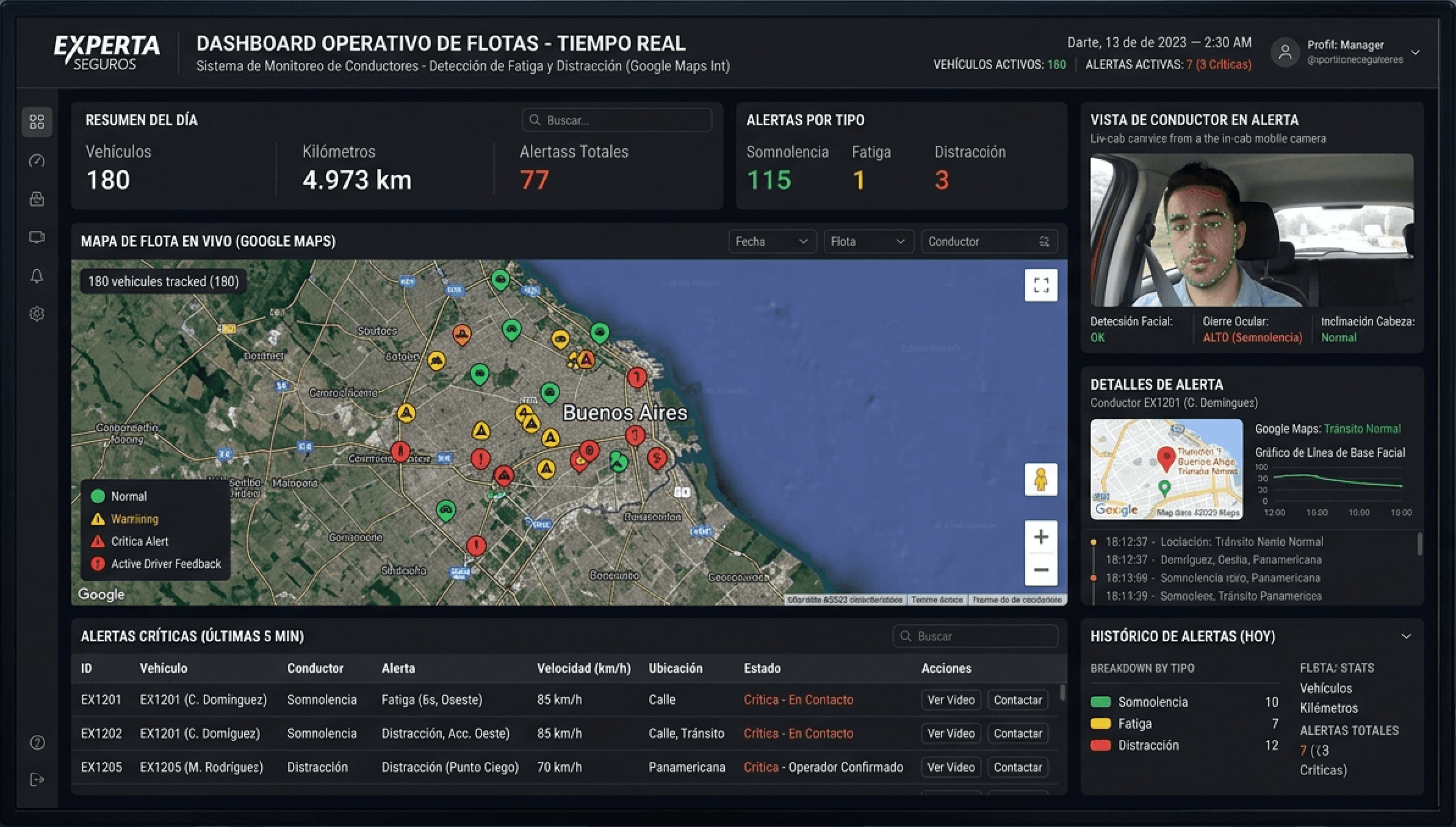The image size is (1456, 827).
Task: Click the critical alerts table scrollbar
Action: click(x=1062, y=692)
